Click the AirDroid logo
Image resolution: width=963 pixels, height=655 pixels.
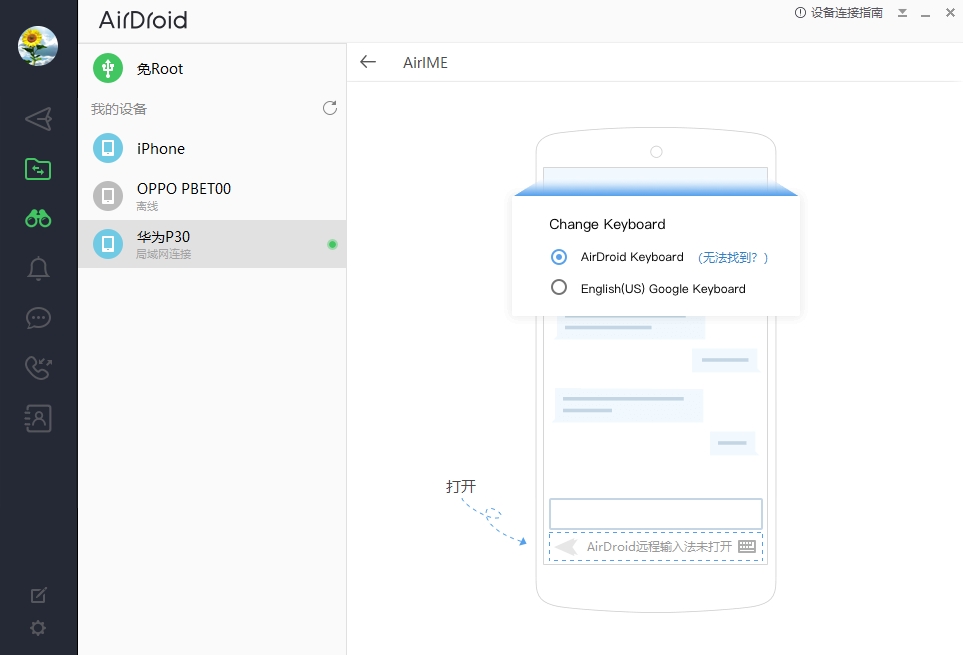coord(143,20)
